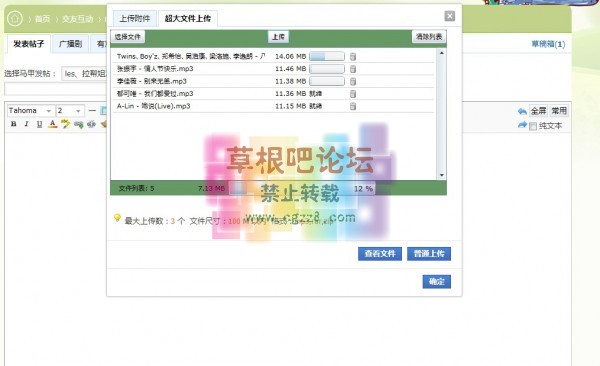Select the 广播剧 tab
Viewport: 600px width, 366px height.
pyautogui.click(x=70, y=44)
